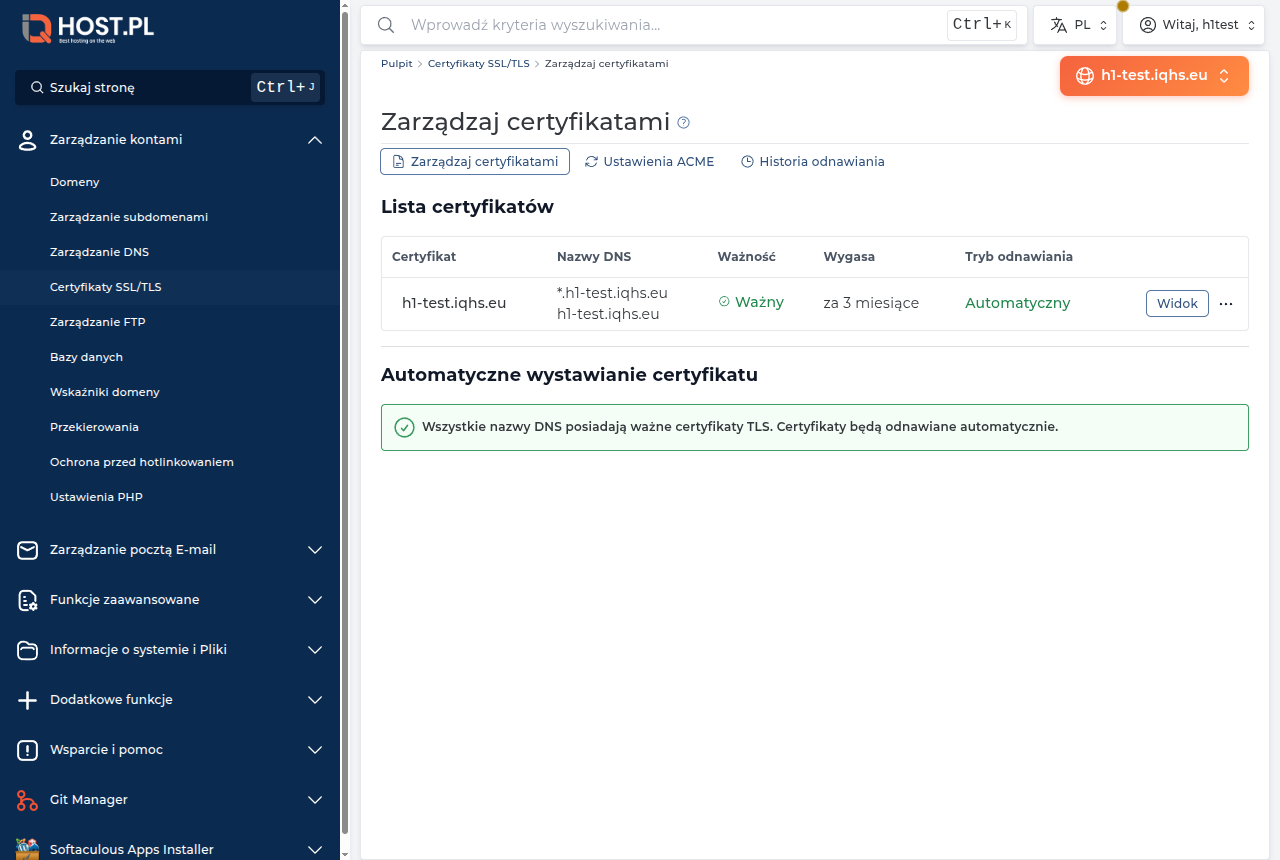Expand the Dodatkowe funkcje section
The image size is (1280, 860).
point(315,700)
